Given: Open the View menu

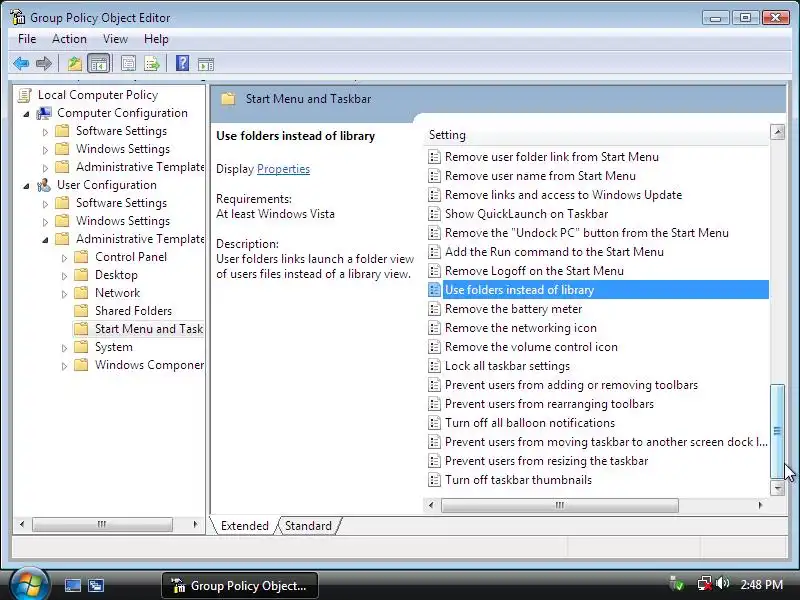Looking at the screenshot, I should coord(115,39).
